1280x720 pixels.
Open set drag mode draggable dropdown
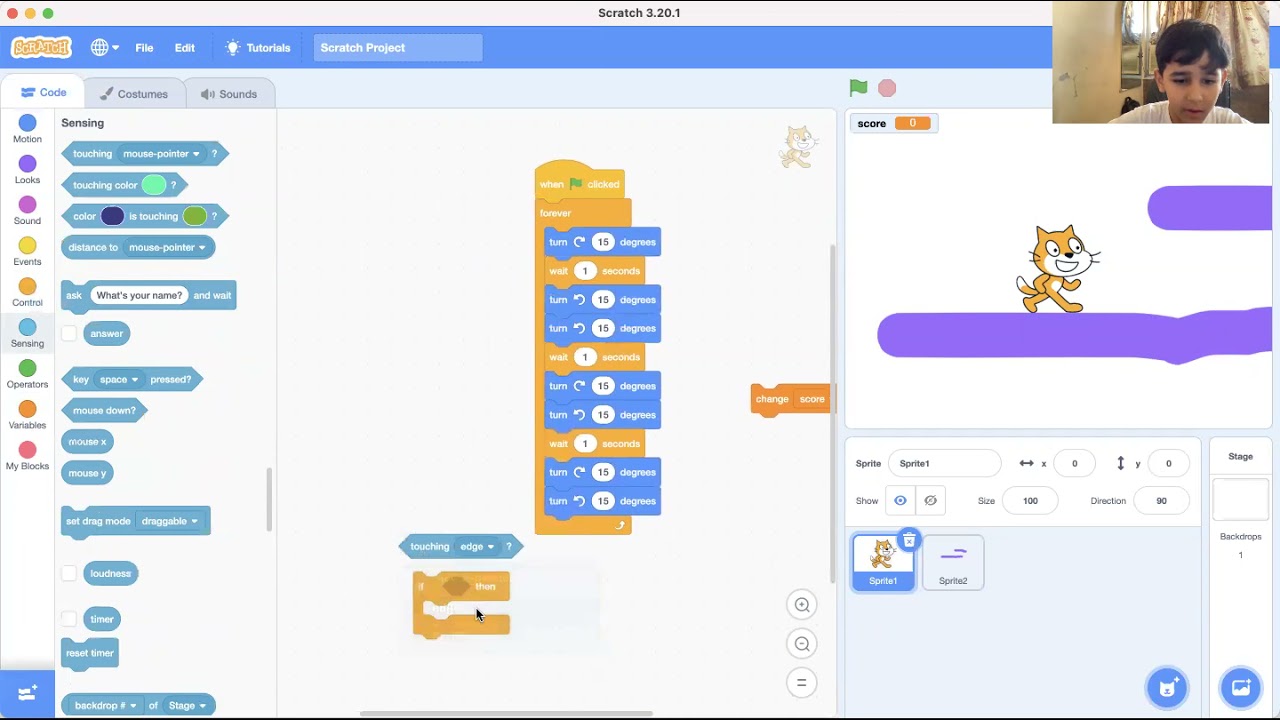click(x=170, y=521)
